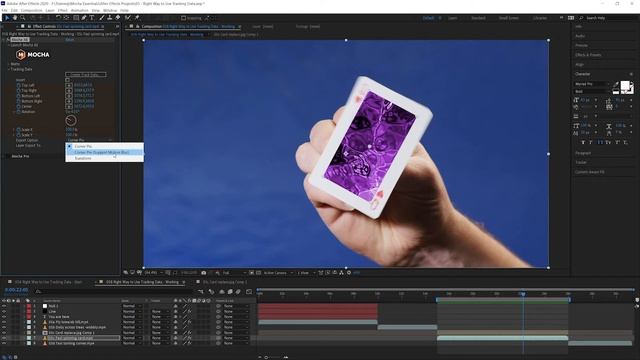Toggle the Scale X stopwatch

18,129
